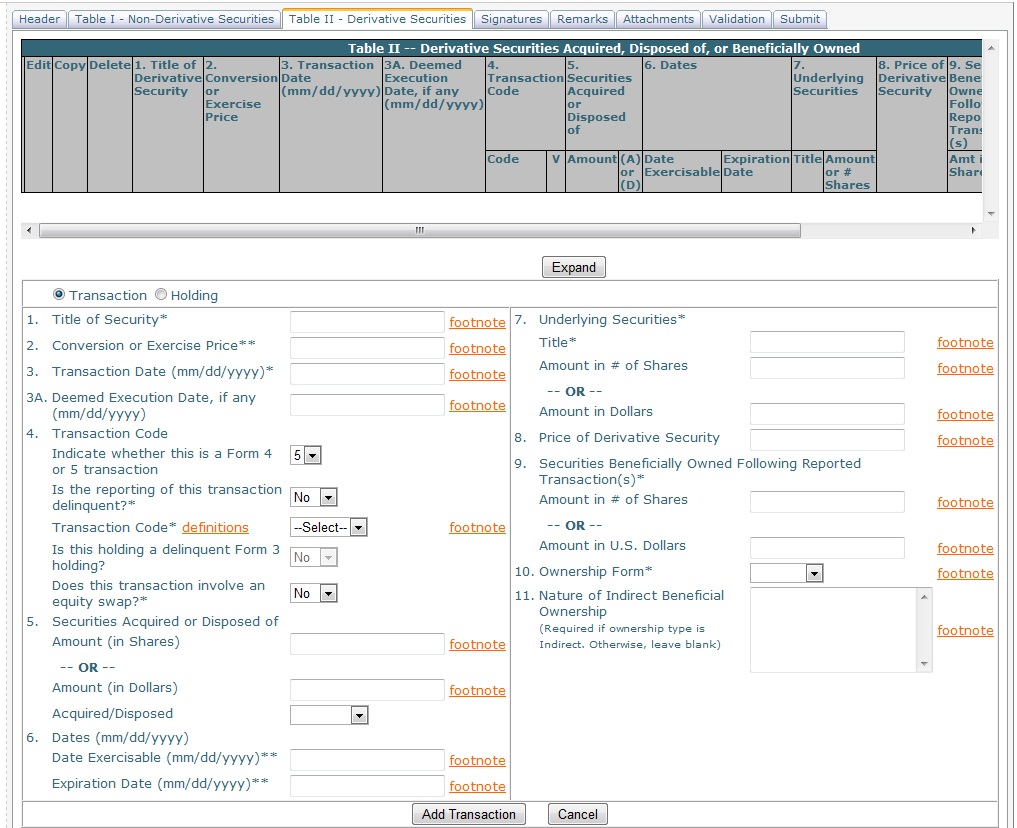Image resolution: width=1017 pixels, height=828 pixels.
Task: Open the Form 4 or 5 dropdown
Action: point(305,455)
